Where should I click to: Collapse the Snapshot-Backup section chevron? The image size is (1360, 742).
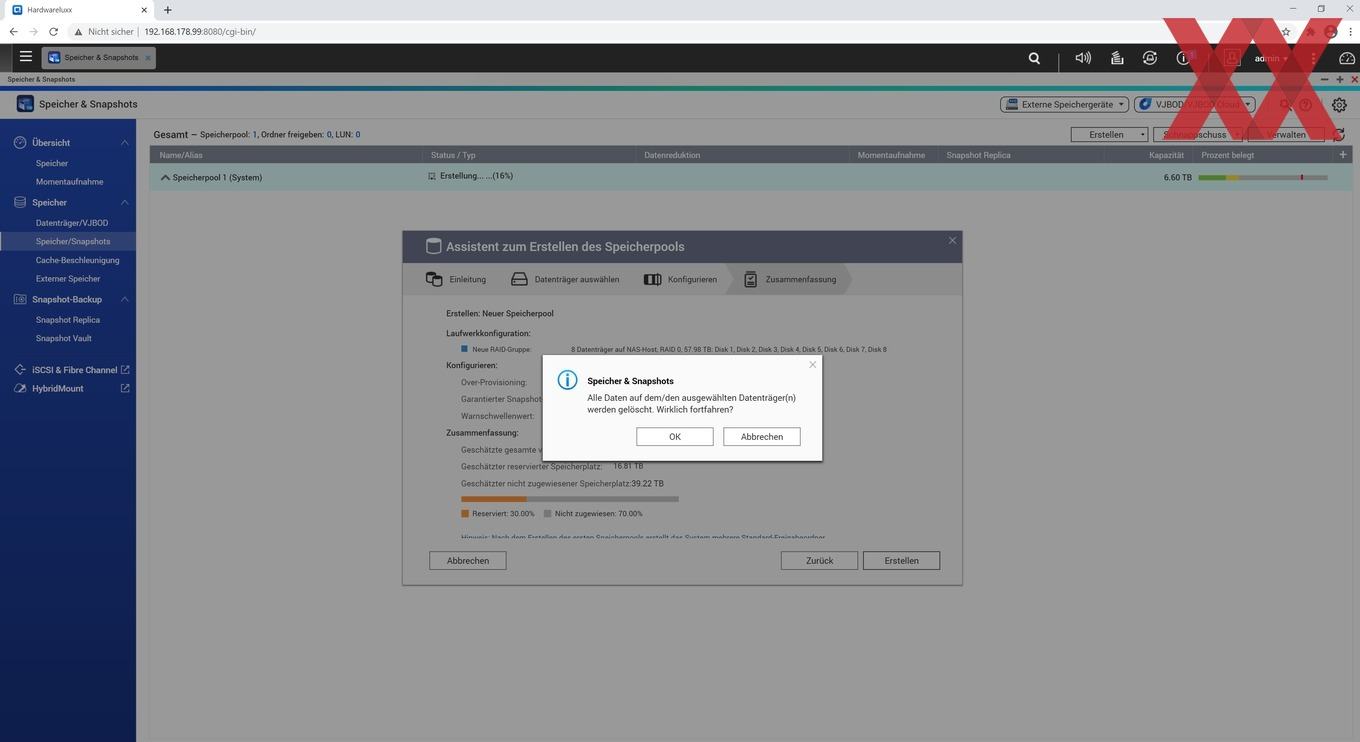click(124, 299)
